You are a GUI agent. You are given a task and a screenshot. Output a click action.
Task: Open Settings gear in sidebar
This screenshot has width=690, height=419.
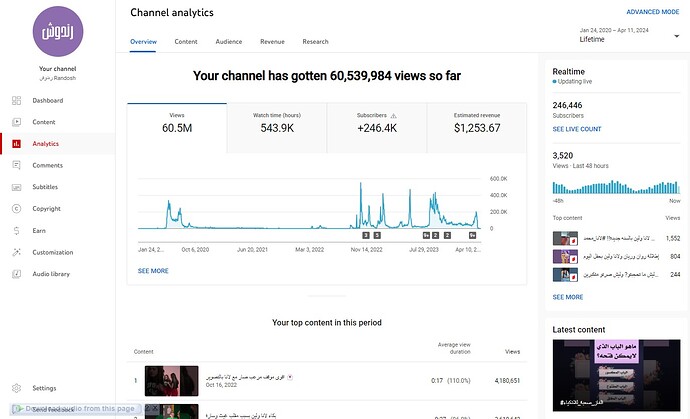17,388
